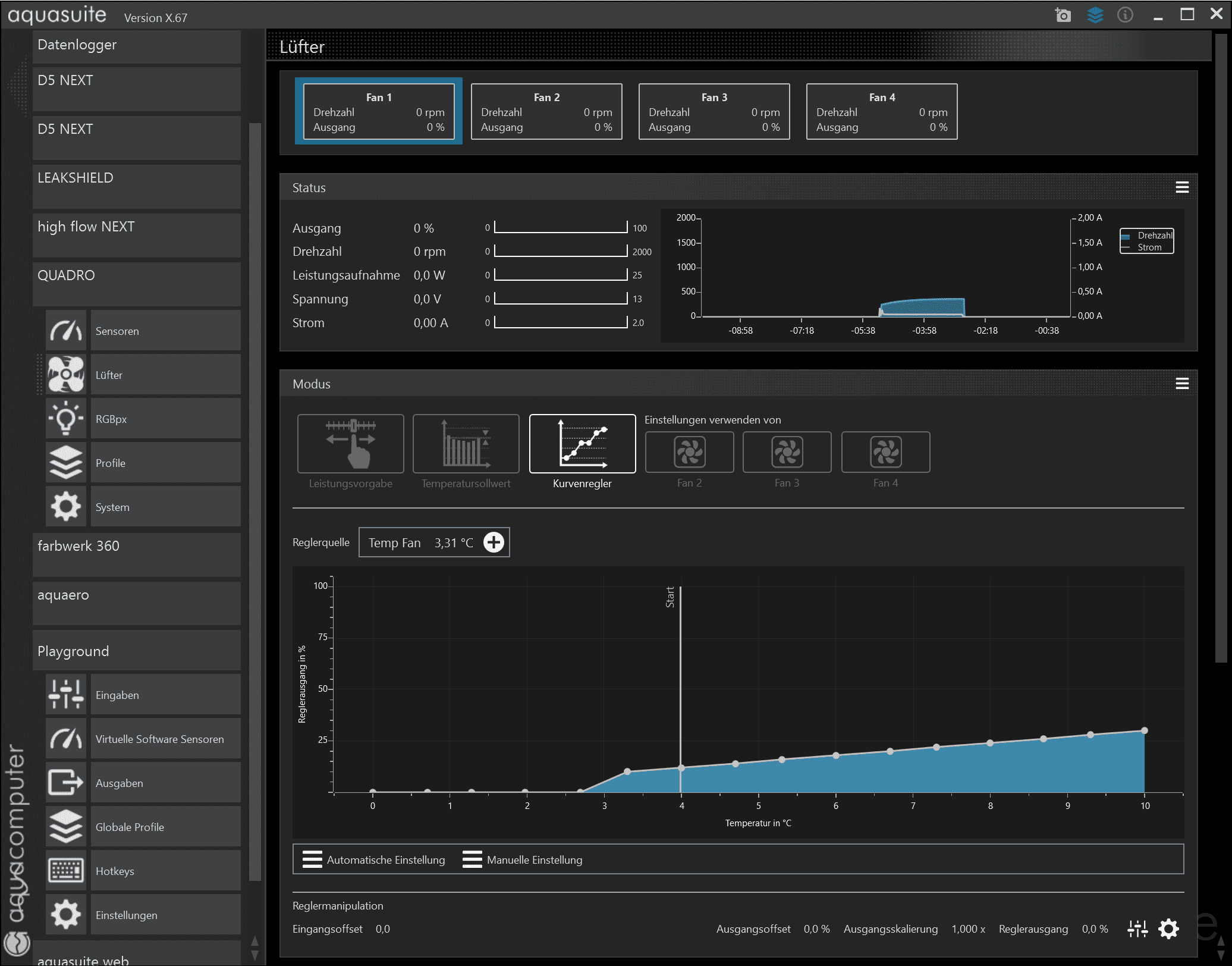1232x966 pixels.
Task: Select the Fan 2 card
Action: (x=546, y=112)
